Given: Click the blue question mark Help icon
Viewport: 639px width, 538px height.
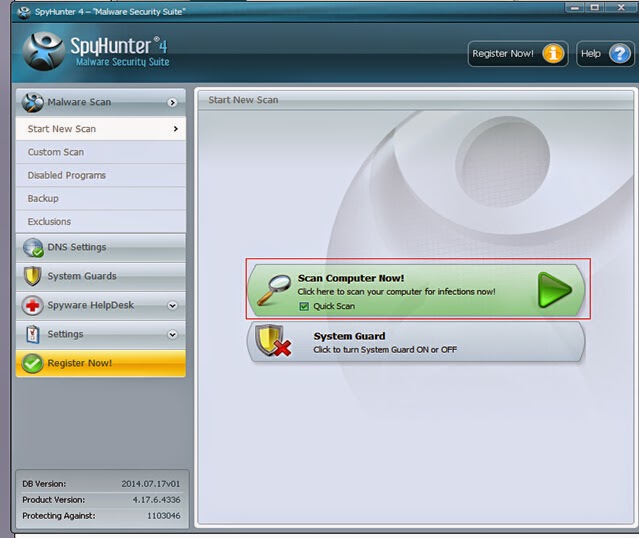Looking at the screenshot, I should pos(619,53).
